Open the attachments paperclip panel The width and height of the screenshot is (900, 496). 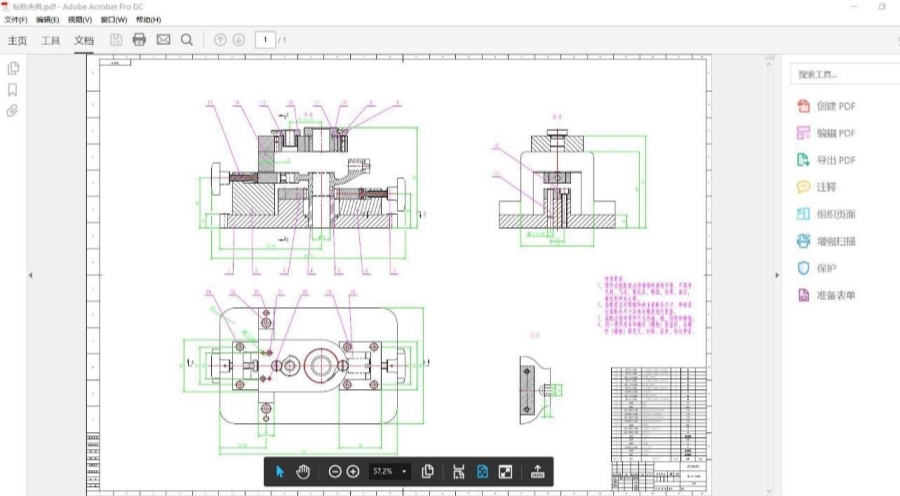point(12,111)
